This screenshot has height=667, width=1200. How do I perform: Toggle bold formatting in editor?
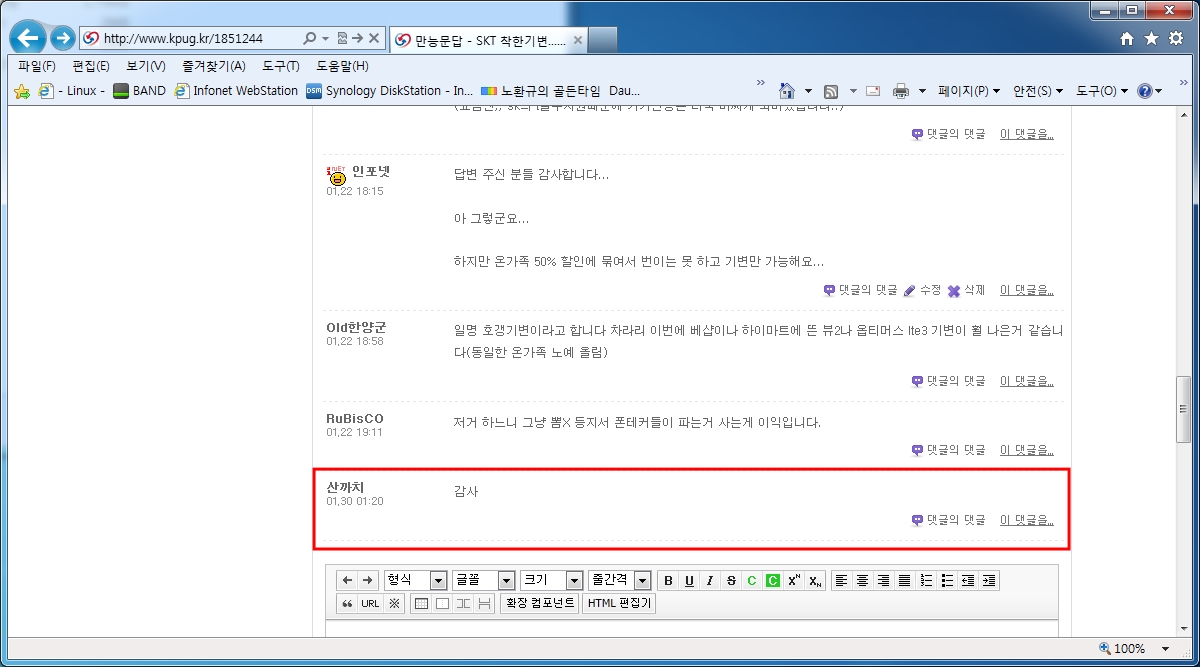(668, 581)
